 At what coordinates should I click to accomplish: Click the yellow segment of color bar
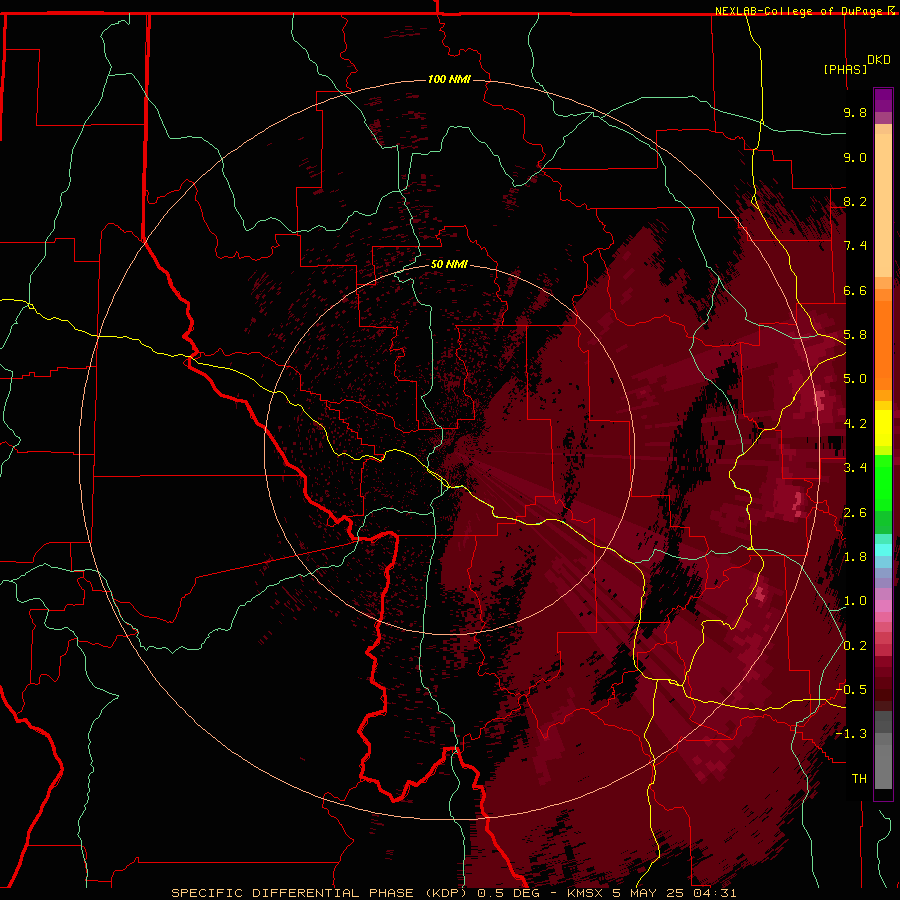pos(883,428)
